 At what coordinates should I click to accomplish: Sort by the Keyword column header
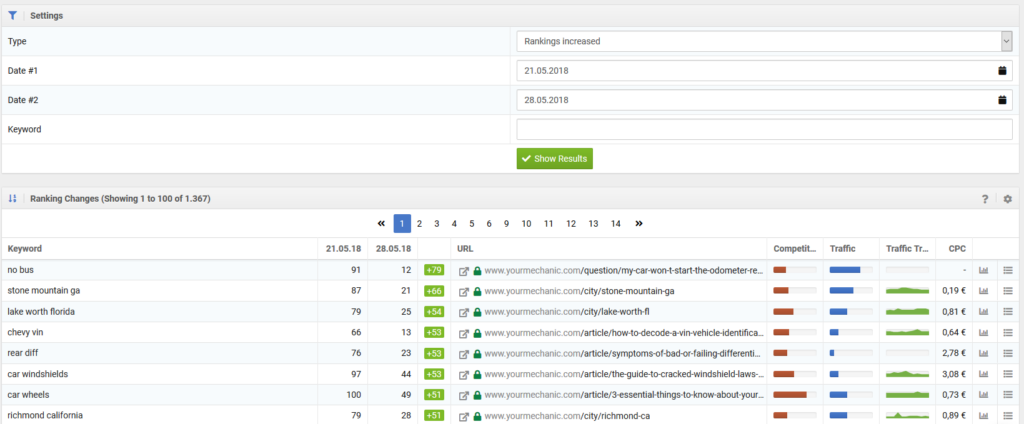tap(25, 248)
